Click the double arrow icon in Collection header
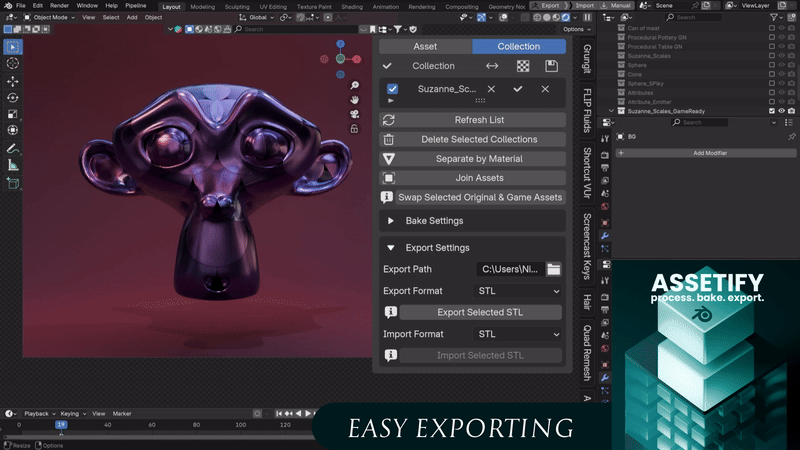 point(492,66)
